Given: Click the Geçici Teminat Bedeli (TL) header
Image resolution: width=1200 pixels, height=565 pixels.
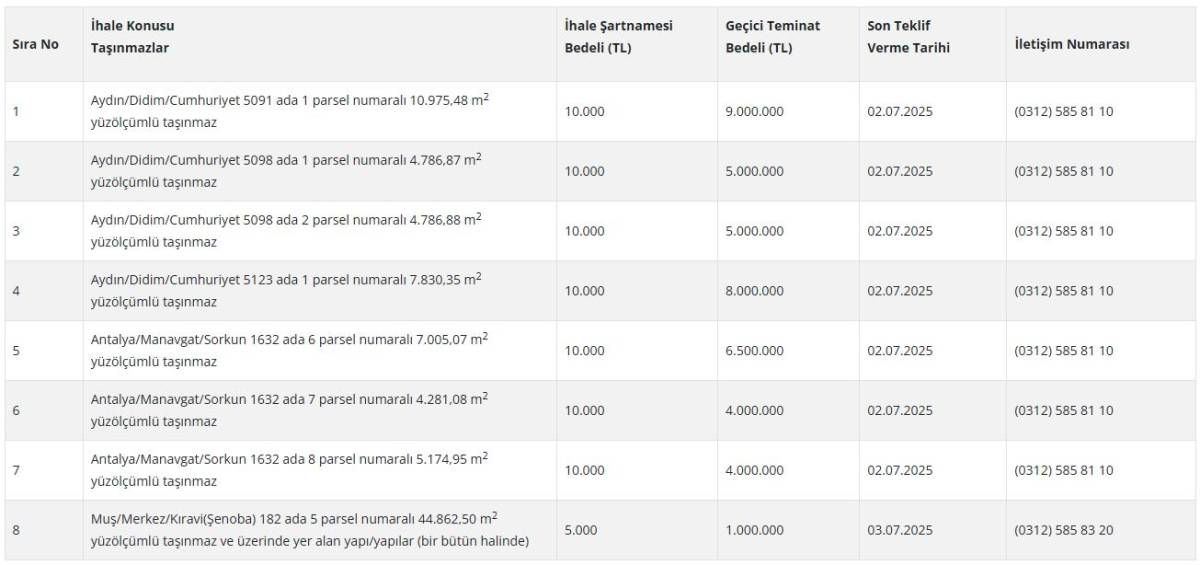Looking at the screenshot, I should click(x=772, y=36).
